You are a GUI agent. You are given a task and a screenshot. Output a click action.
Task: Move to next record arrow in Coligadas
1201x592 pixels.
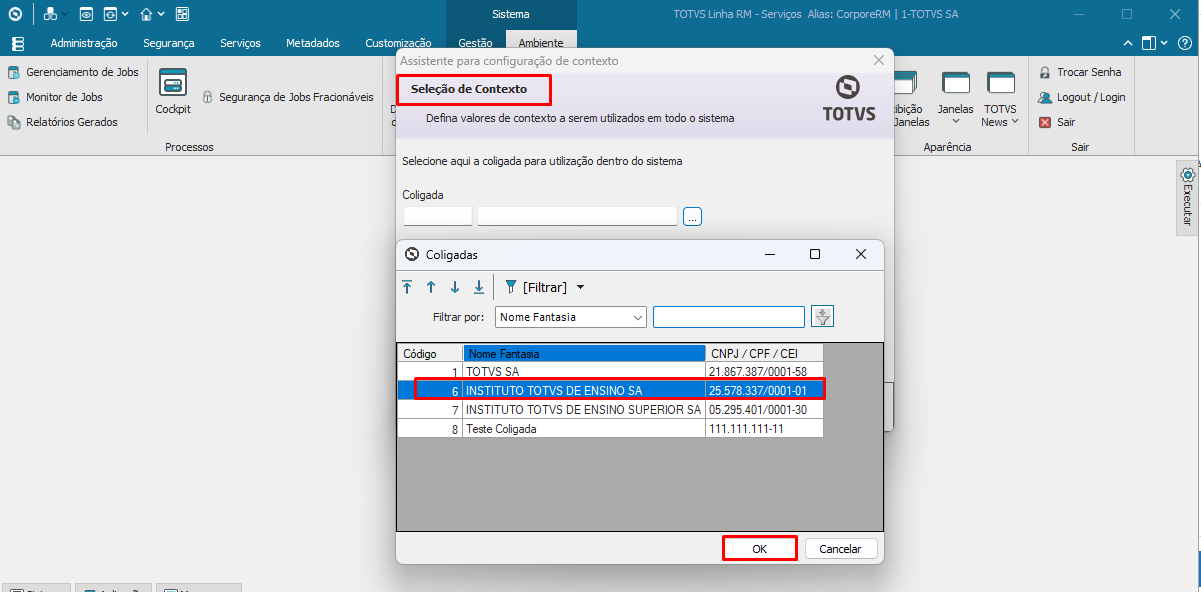(455, 287)
